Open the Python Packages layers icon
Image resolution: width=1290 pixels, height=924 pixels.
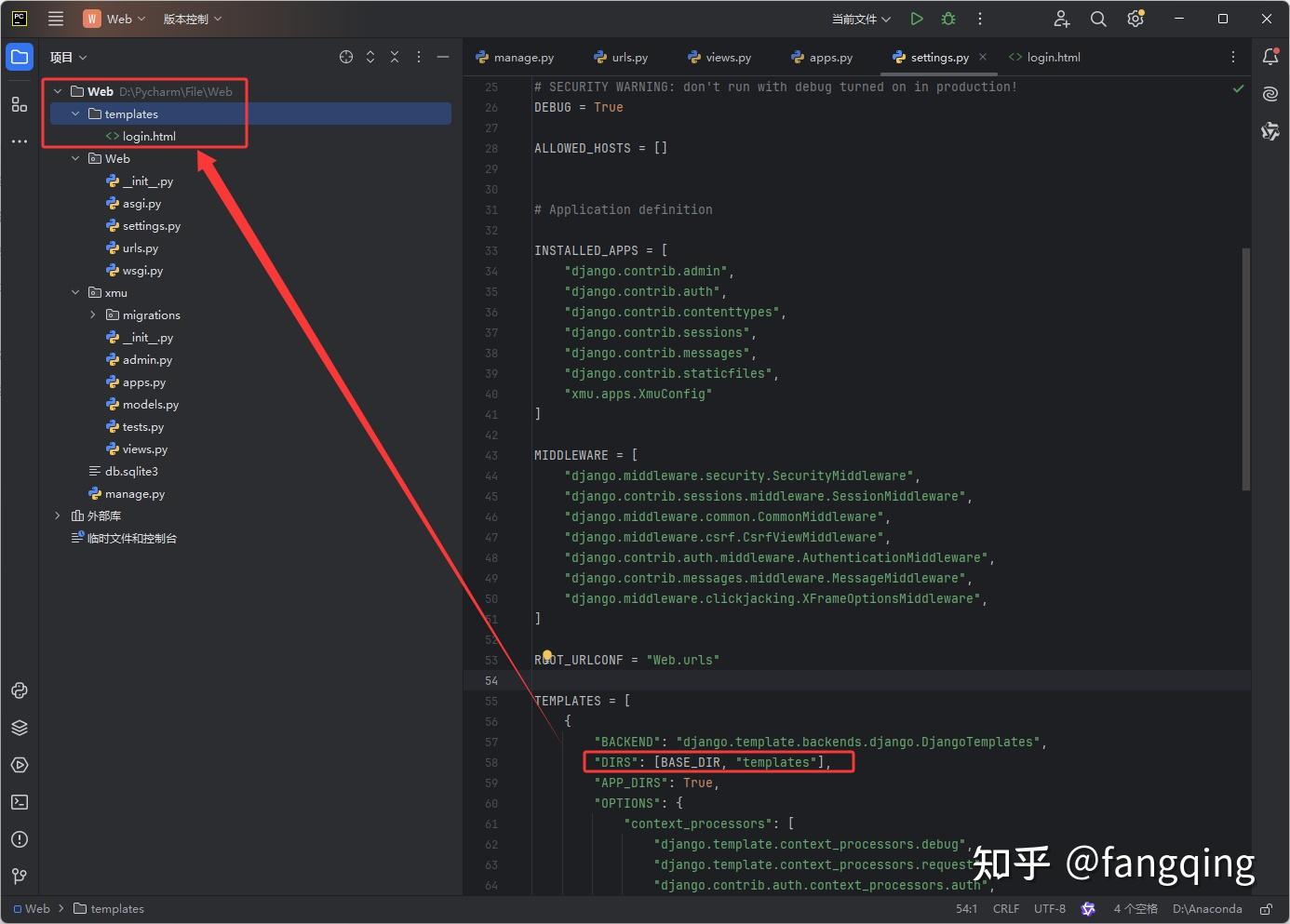[x=20, y=728]
